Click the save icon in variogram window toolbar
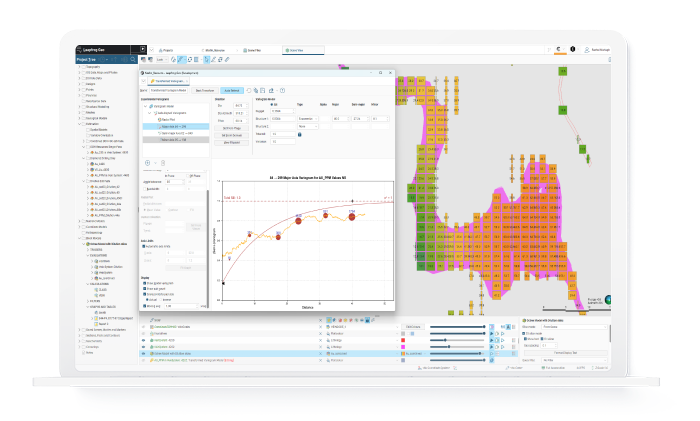The width and height of the screenshot is (700, 421). point(262,91)
